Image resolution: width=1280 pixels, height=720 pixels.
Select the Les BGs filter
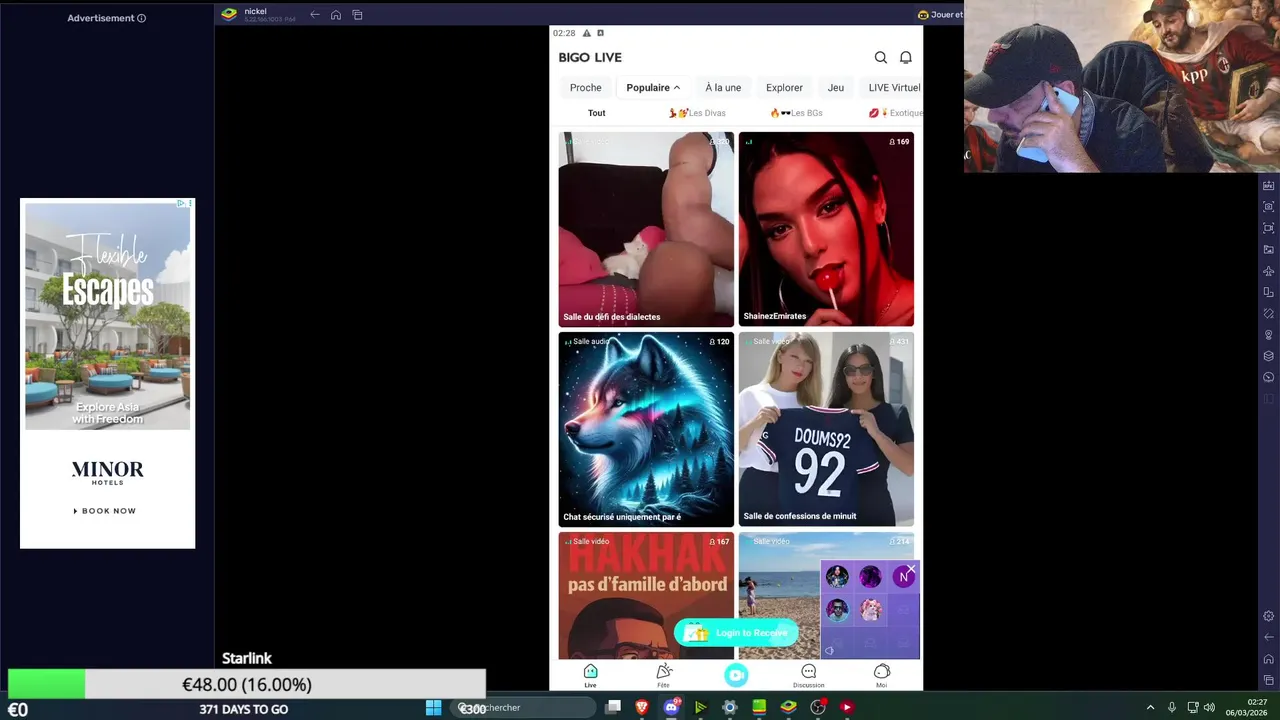(796, 113)
